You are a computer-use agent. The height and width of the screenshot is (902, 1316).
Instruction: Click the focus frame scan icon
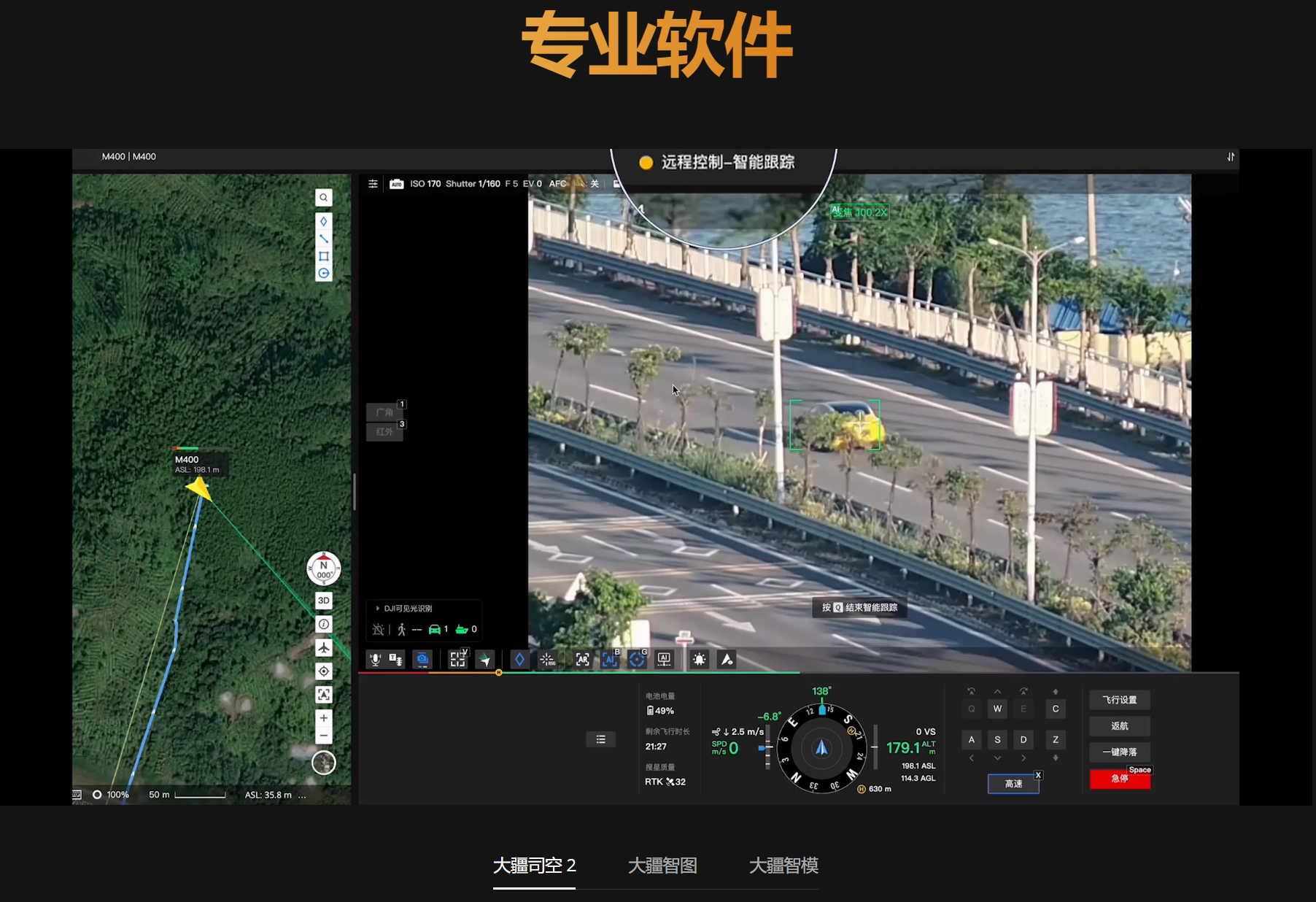pyautogui.click(x=458, y=660)
